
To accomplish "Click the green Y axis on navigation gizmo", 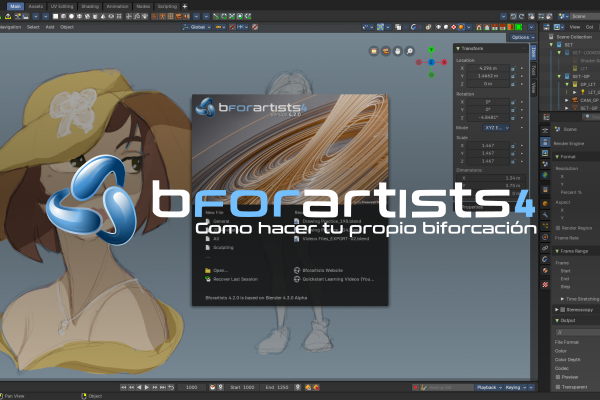I will [x=431, y=50].
